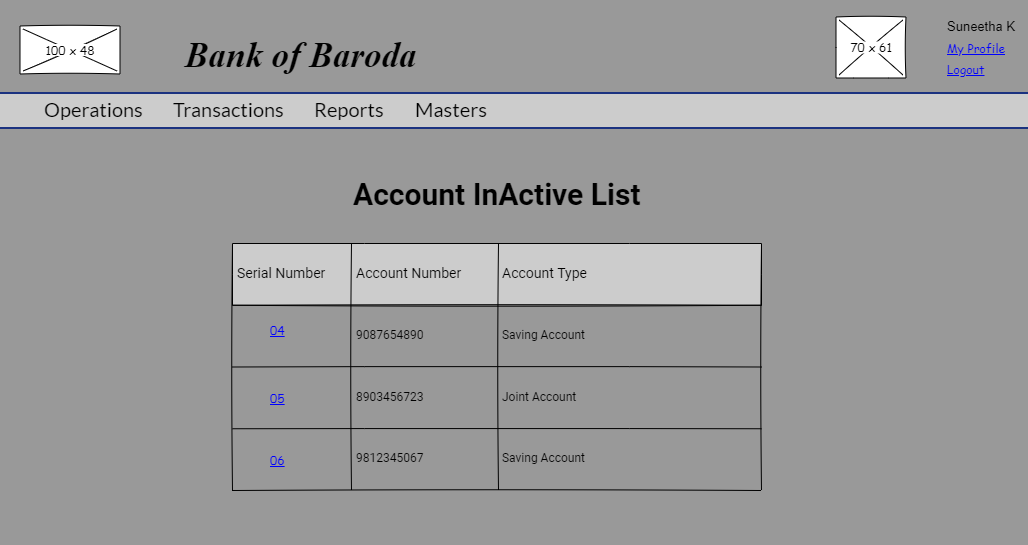Viewport: 1028px width, 545px height.
Task: Click the 100 × 48 logo placeholder
Action: pos(70,50)
